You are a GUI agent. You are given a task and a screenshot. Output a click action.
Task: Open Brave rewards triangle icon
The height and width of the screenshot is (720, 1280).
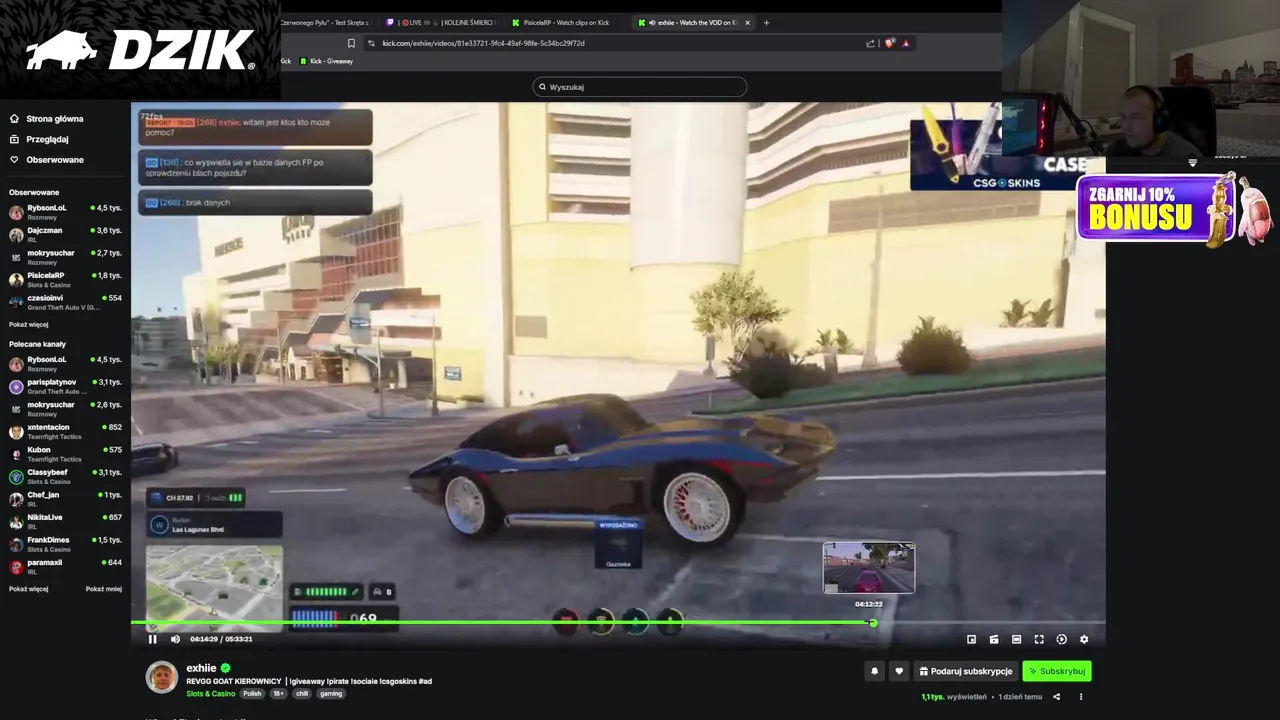906,43
